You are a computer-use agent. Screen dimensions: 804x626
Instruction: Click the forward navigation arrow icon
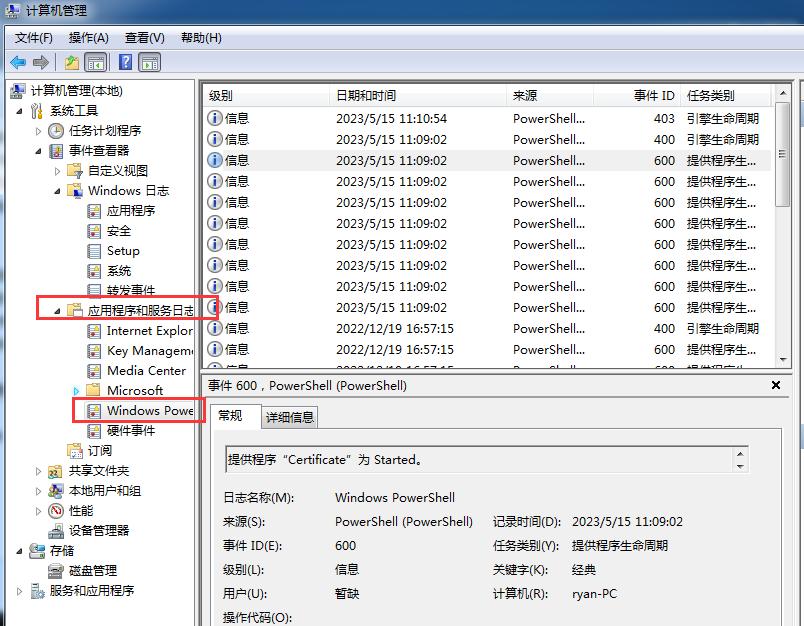[x=40, y=61]
